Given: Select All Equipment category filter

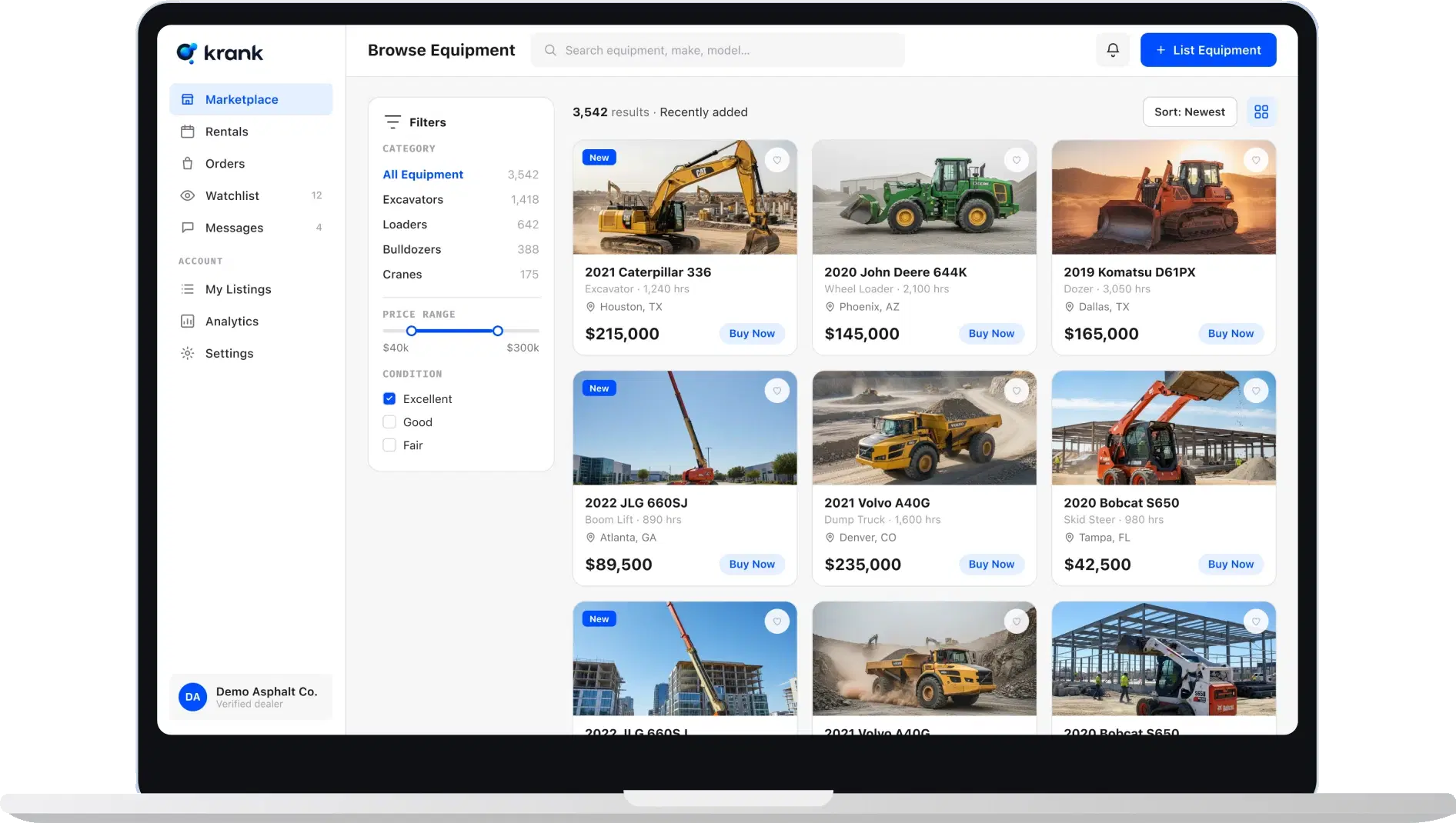Looking at the screenshot, I should (x=461, y=175).
